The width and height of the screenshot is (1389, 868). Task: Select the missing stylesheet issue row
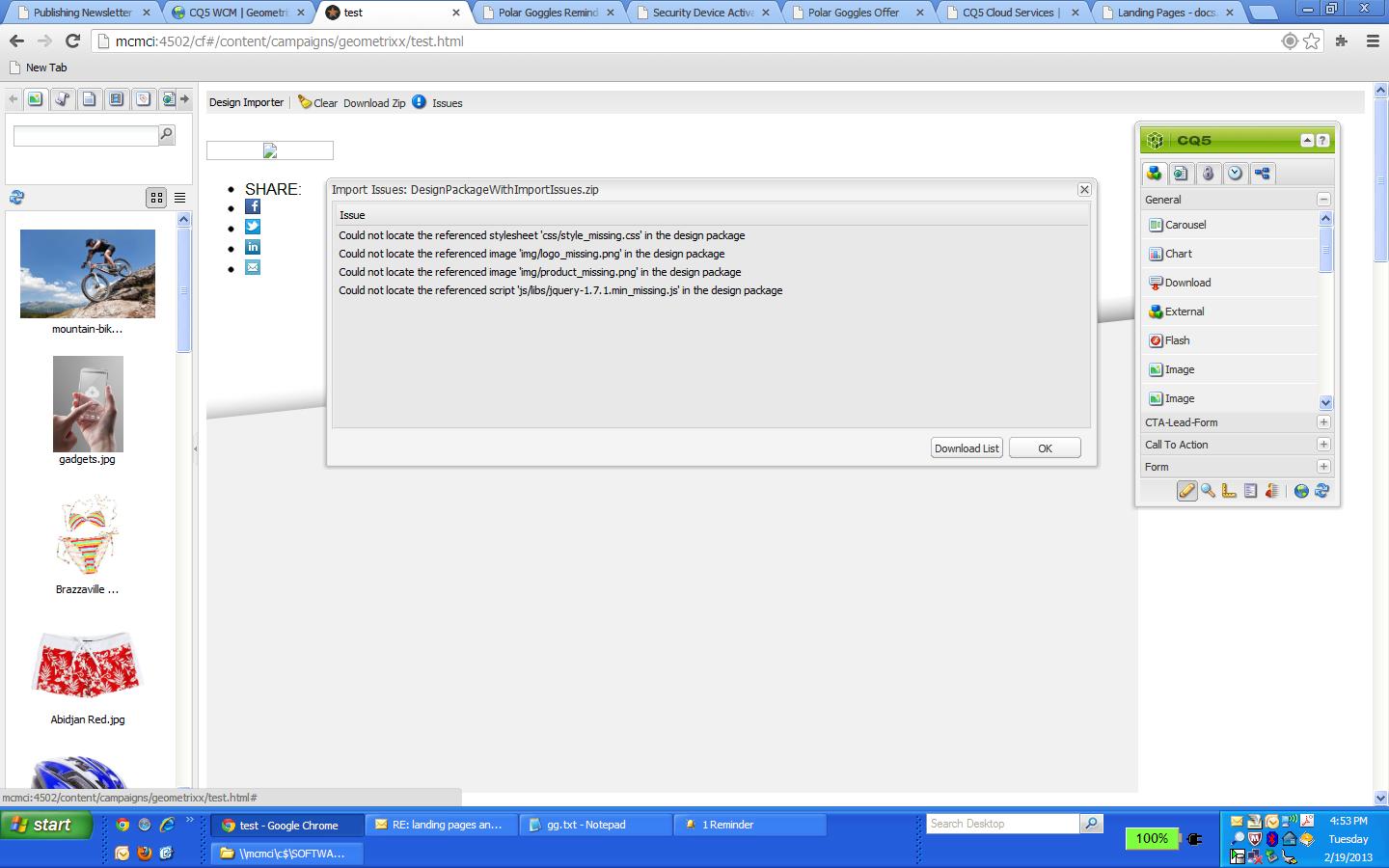pyautogui.click(x=711, y=235)
